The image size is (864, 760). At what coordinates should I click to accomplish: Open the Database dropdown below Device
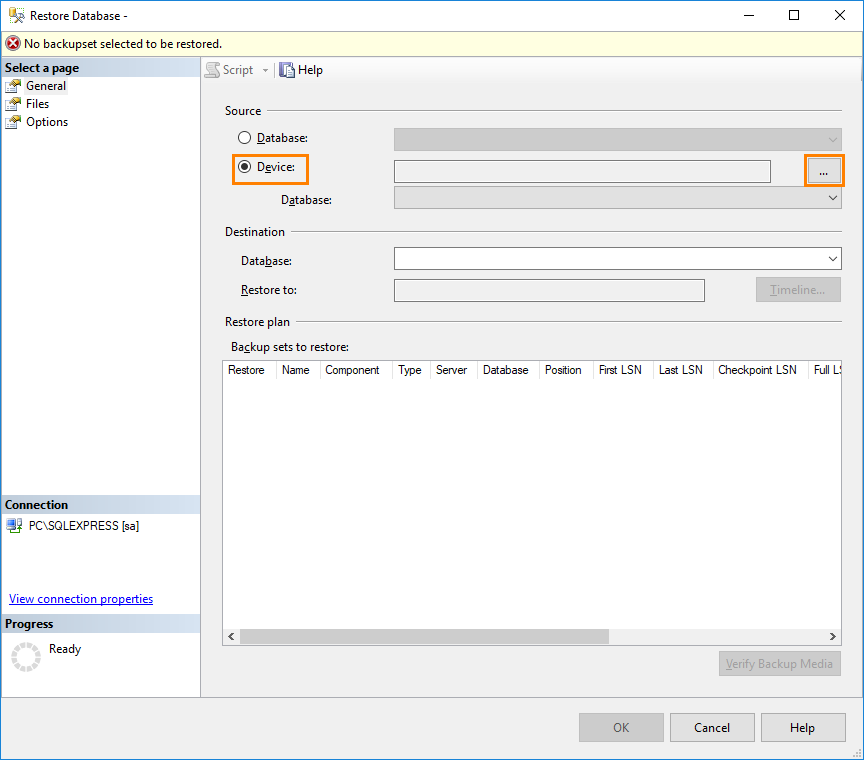[832, 197]
